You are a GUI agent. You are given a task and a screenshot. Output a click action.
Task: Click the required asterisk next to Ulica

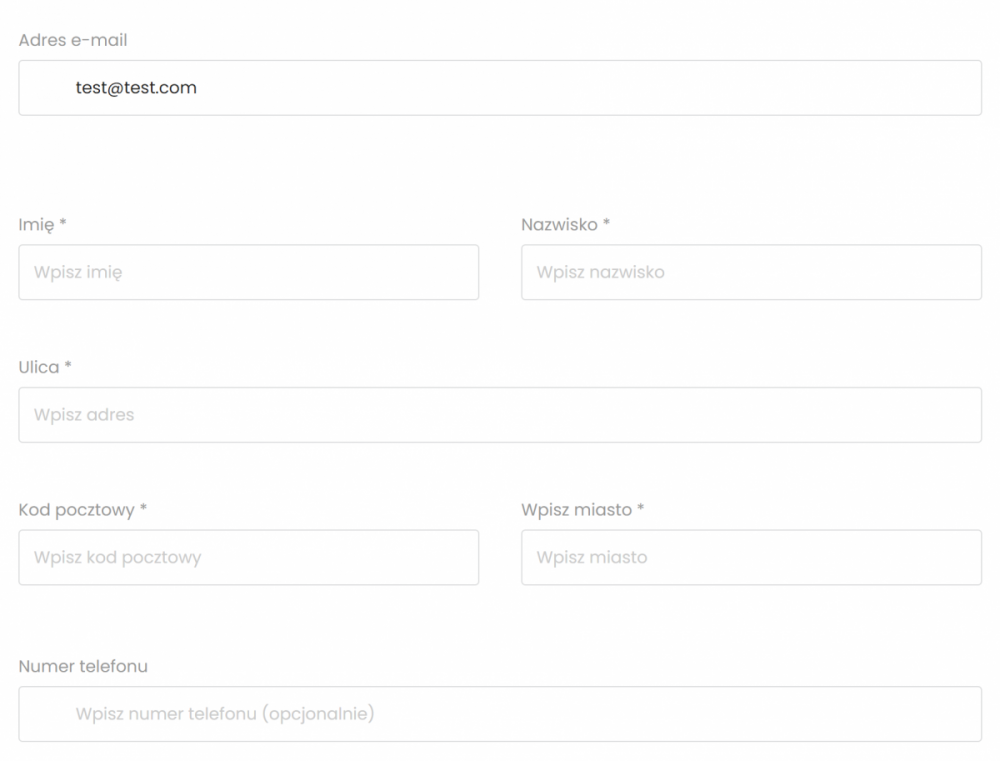pyautogui.click(x=68, y=366)
